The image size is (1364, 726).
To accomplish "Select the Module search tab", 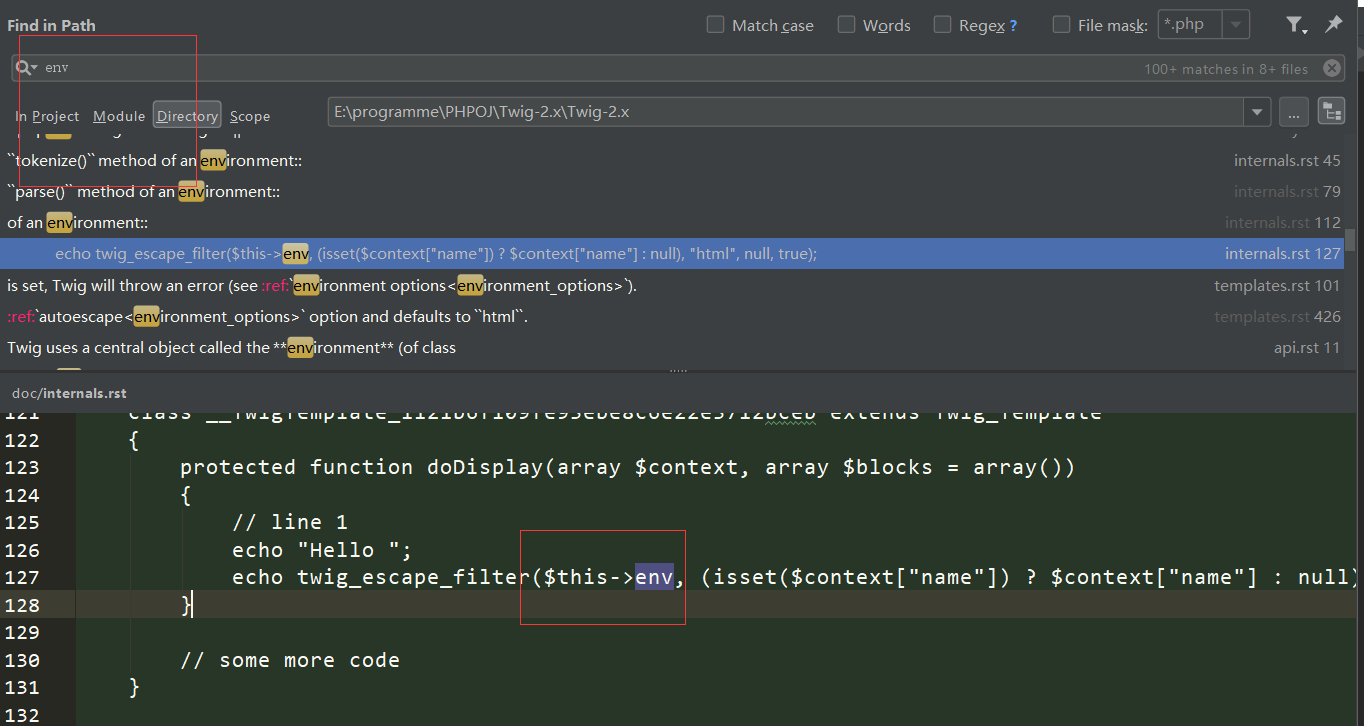I will coord(119,116).
